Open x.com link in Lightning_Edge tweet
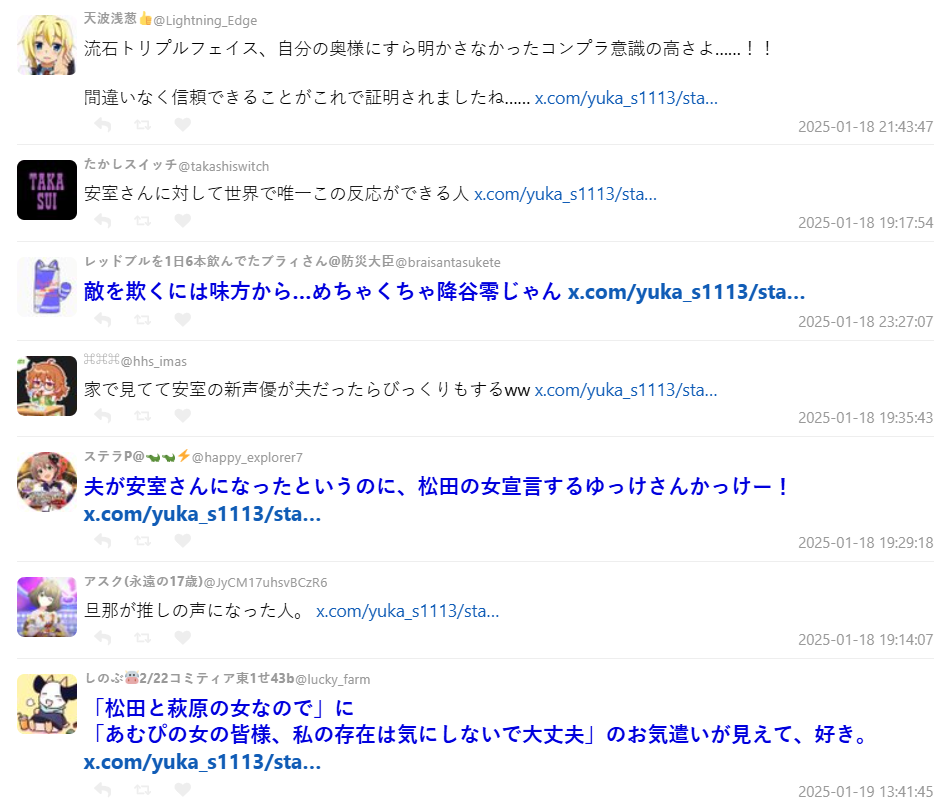 pyautogui.click(x=626, y=98)
